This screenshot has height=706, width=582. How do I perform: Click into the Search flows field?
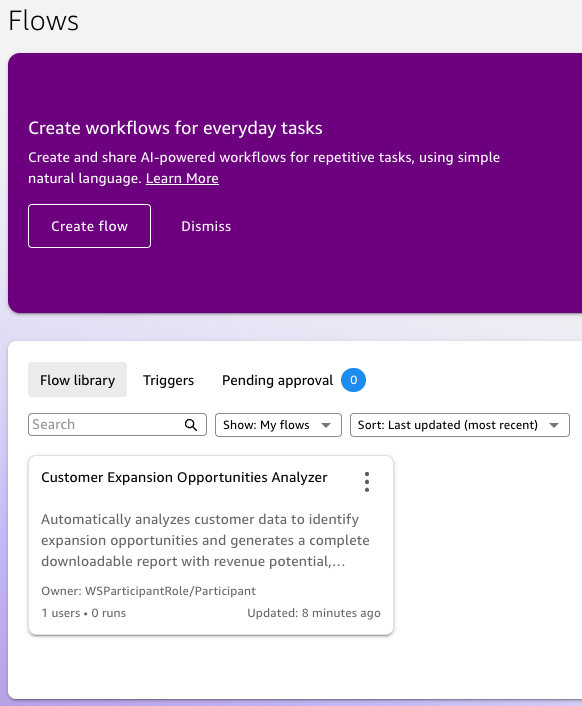pyautogui.click(x=106, y=425)
